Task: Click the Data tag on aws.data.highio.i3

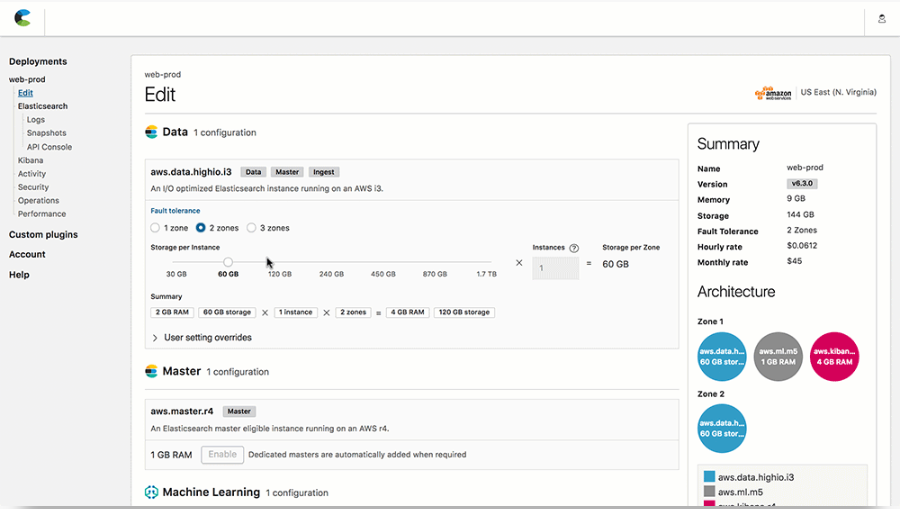Action: [x=253, y=172]
